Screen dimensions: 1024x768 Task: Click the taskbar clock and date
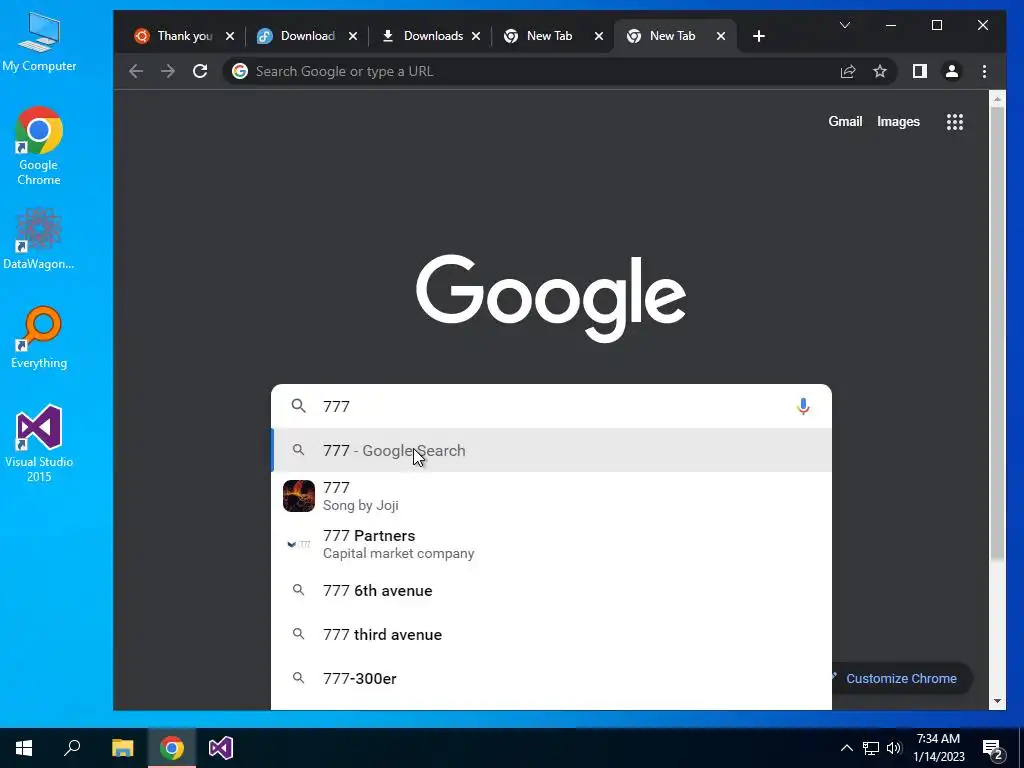pyautogui.click(x=938, y=748)
